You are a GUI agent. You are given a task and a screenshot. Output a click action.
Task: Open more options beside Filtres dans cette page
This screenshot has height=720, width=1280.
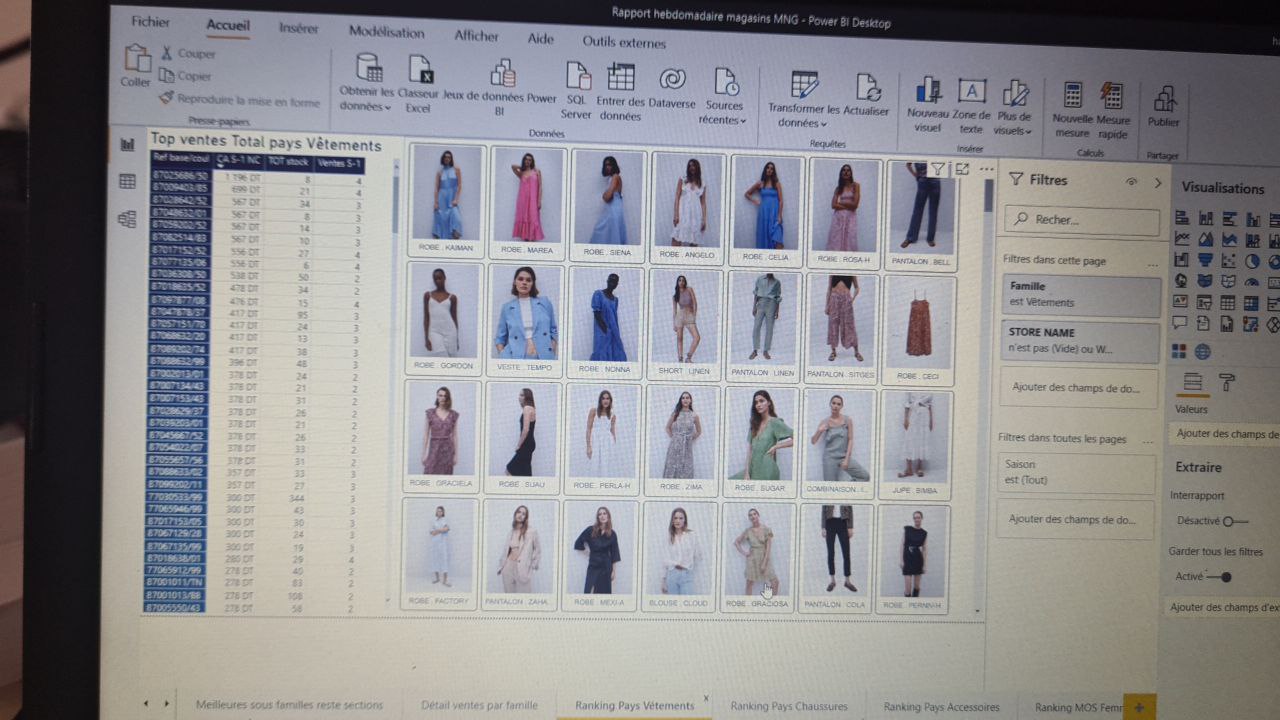click(1152, 263)
